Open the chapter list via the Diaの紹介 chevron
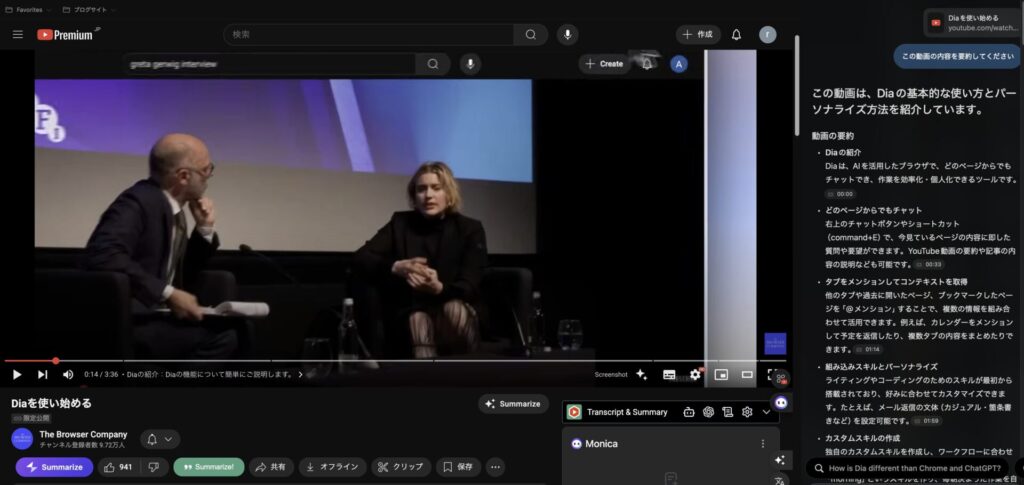This screenshot has height=485, width=1024. coord(300,375)
